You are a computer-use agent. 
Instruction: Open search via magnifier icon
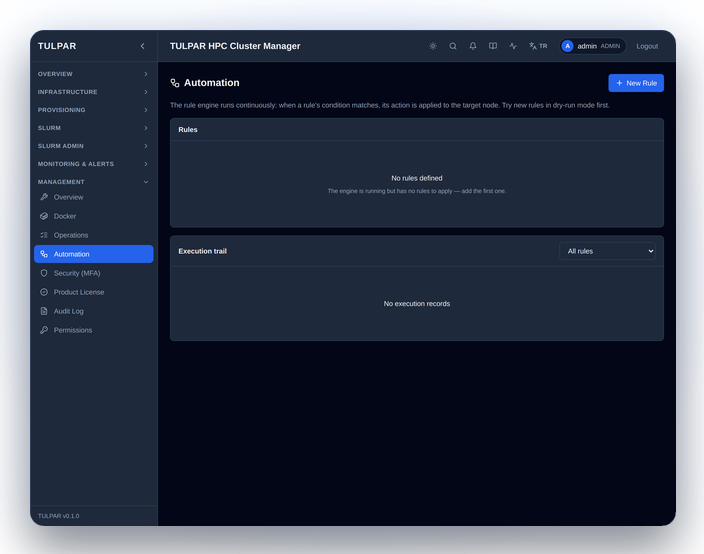click(x=453, y=46)
